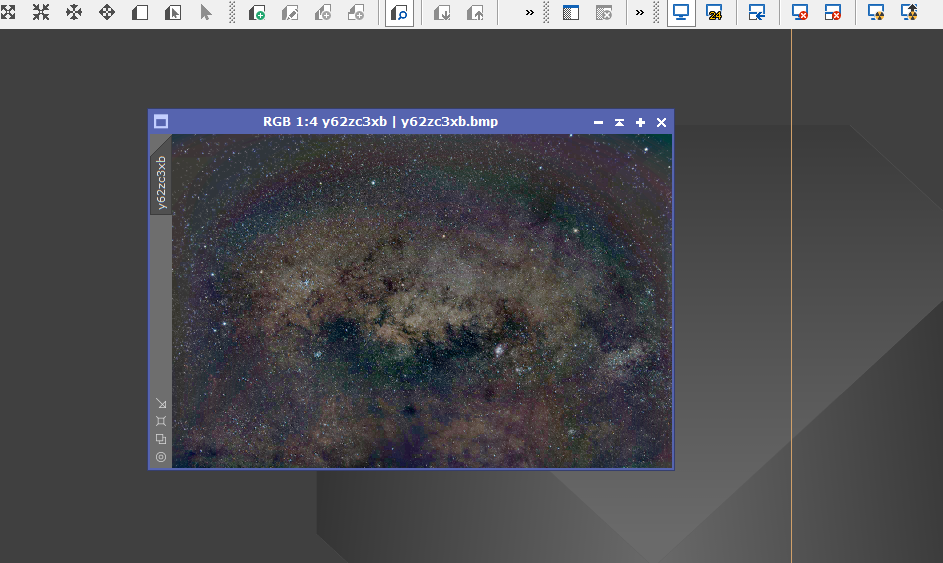Image resolution: width=943 pixels, height=563 pixels.
Task: Click the greyed remove mask icon
Action: click(x=604, y=12)
